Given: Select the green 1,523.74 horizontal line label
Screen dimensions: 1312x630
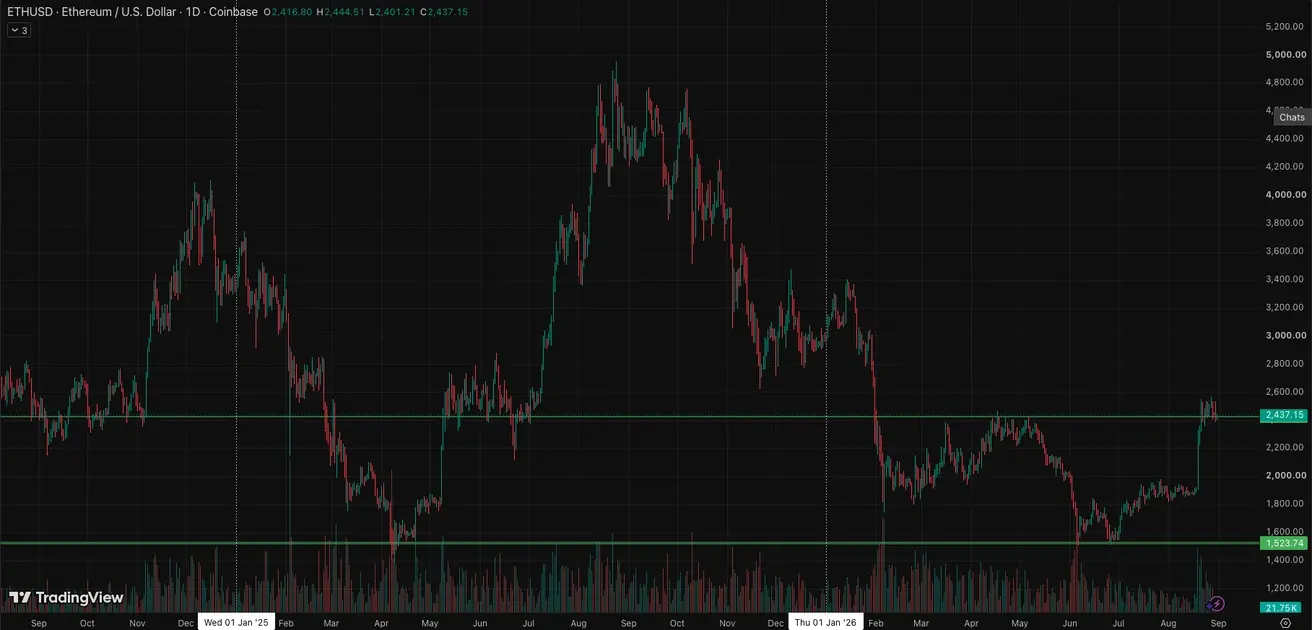Looking at the screenshot, I should 1284,543.
